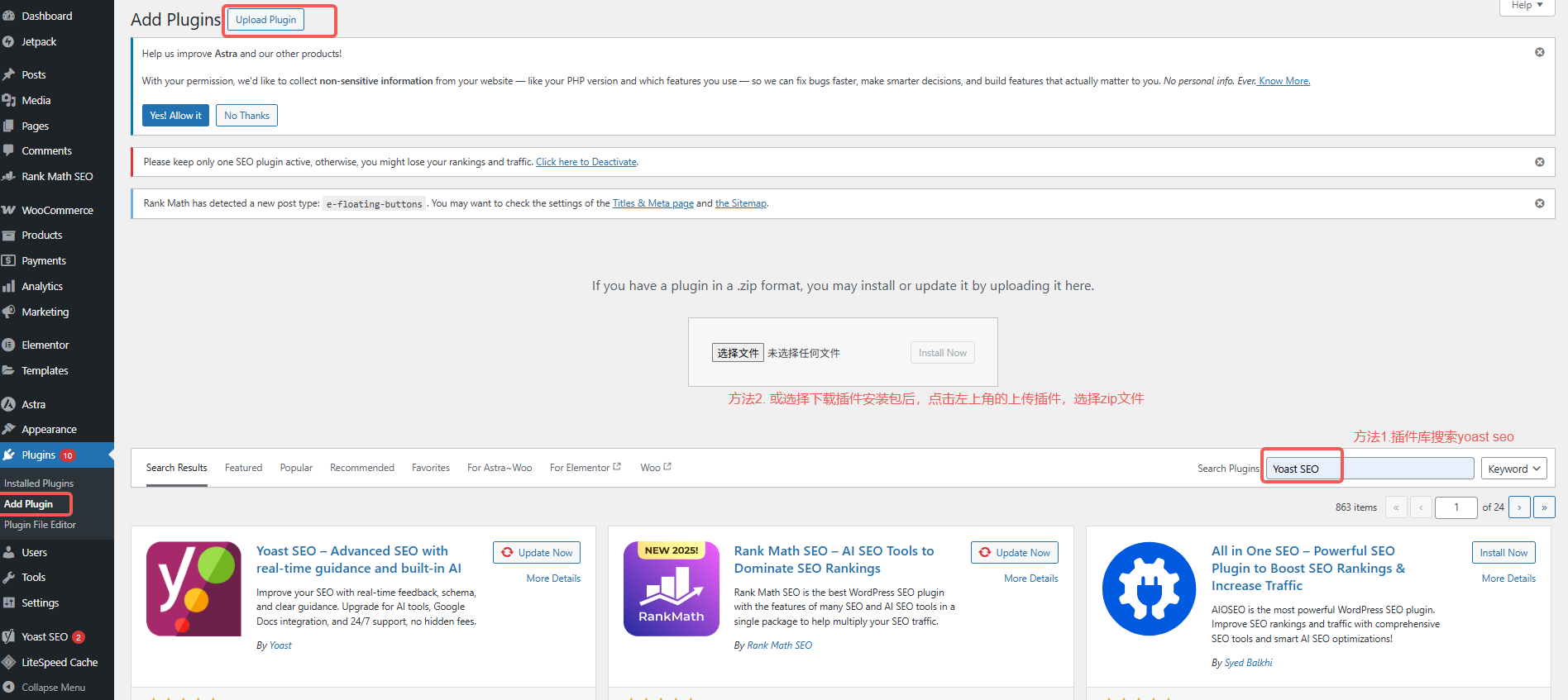Image resolution: width=1568 pixels, height=700 pixels.
Task: Dismiss the SEO plugin warning notice
Action: click(x=1539, y=162)
